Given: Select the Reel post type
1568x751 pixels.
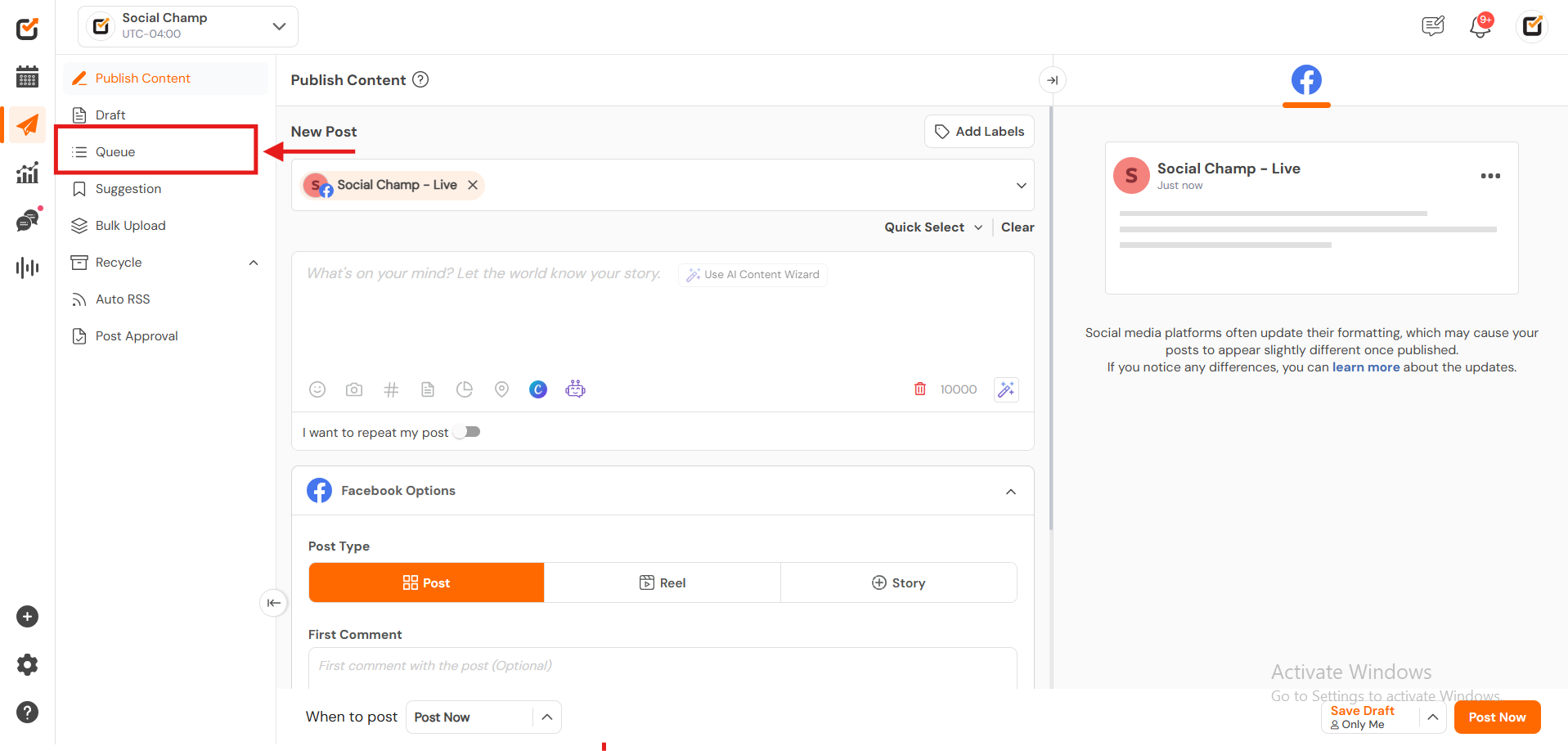Looking at the screenshot, I should 662,582.
